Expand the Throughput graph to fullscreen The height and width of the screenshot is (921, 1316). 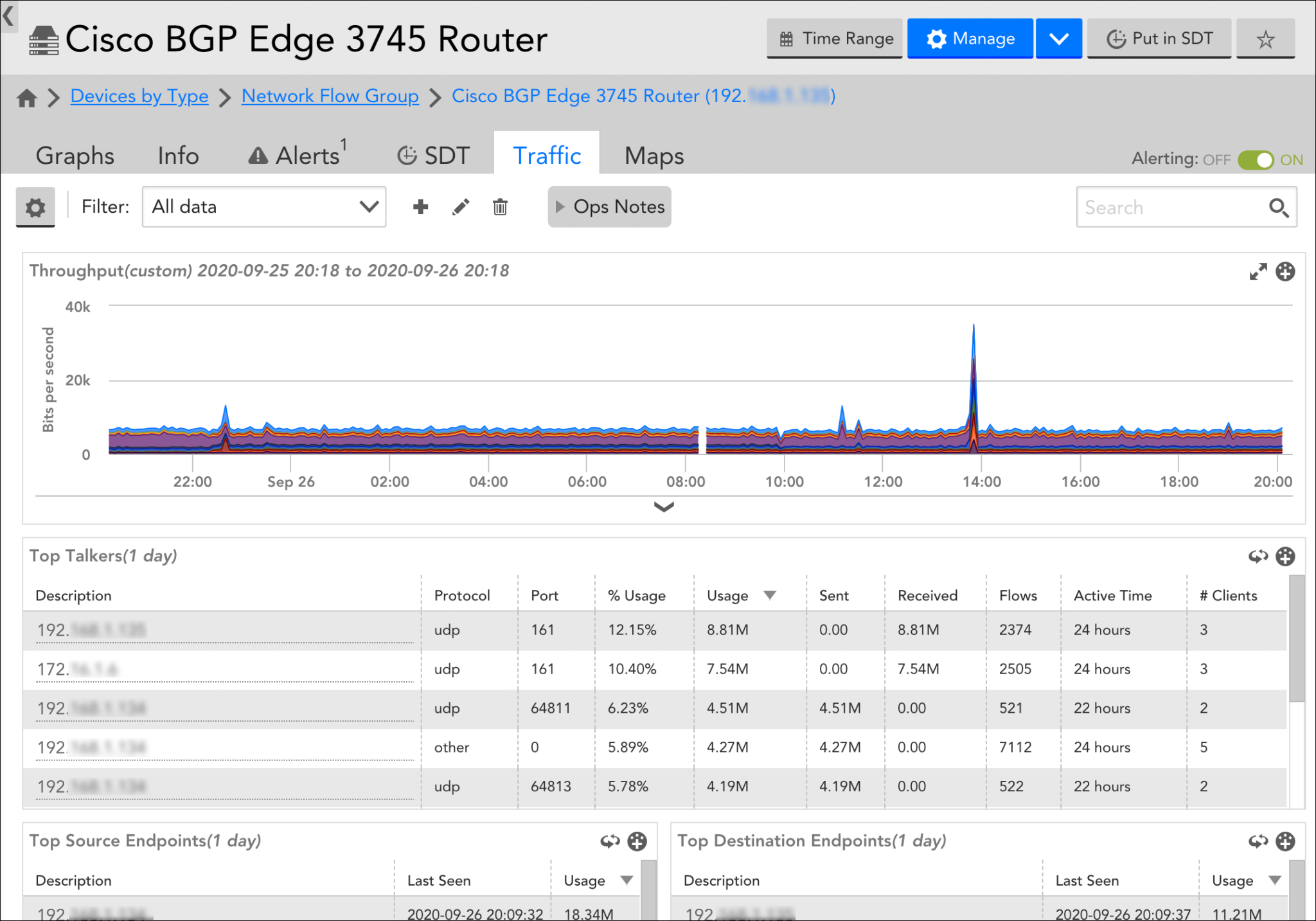point(1259,271)
